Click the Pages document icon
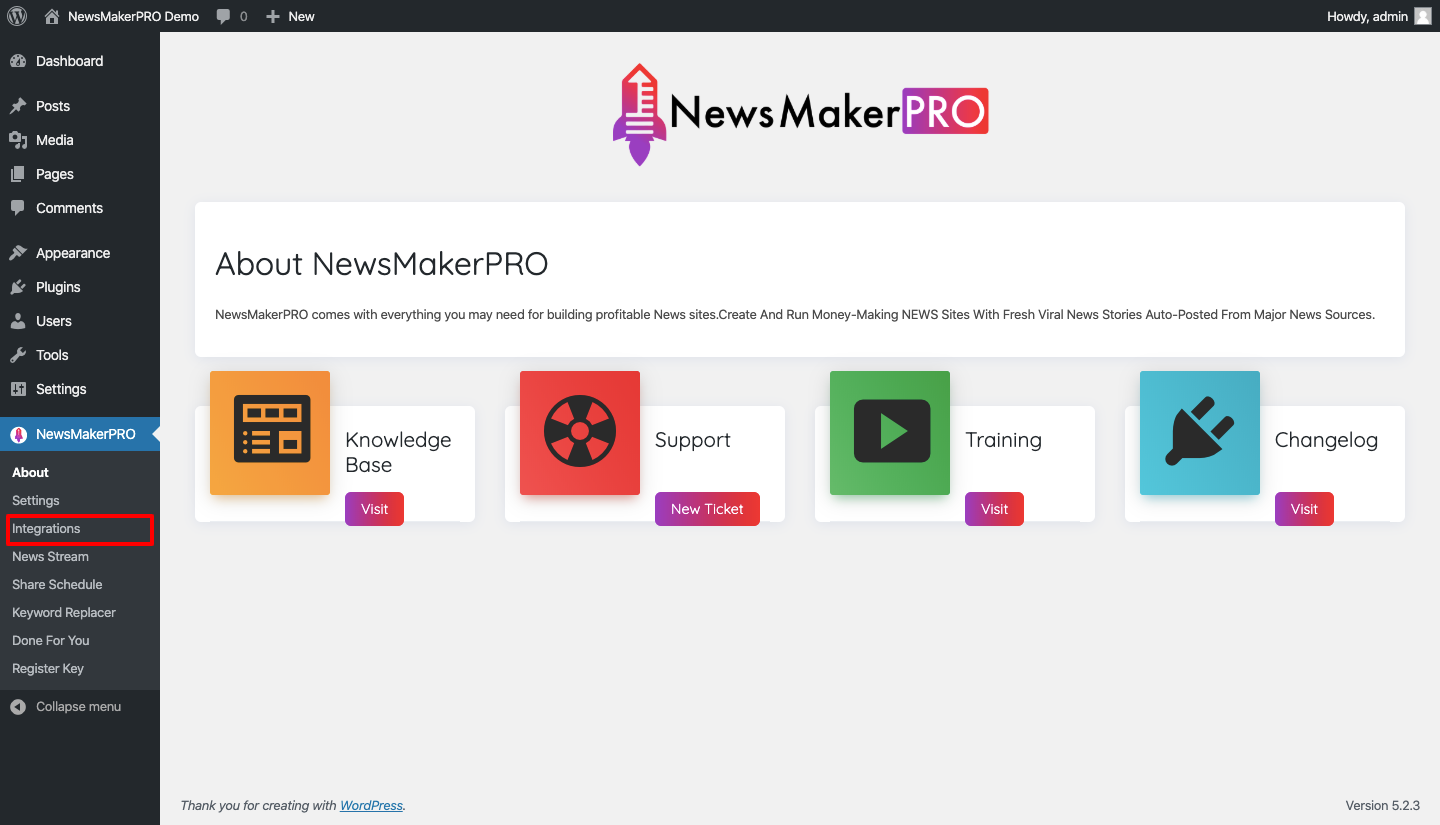The width and height of the screenshot is (1440, 825). (x=18, y=174)
